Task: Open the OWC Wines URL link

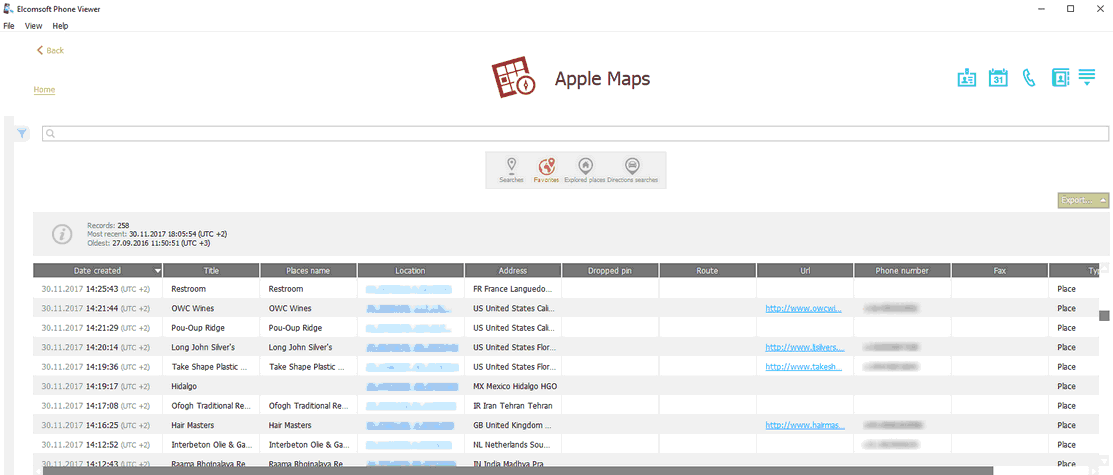Action: (803, 308)
